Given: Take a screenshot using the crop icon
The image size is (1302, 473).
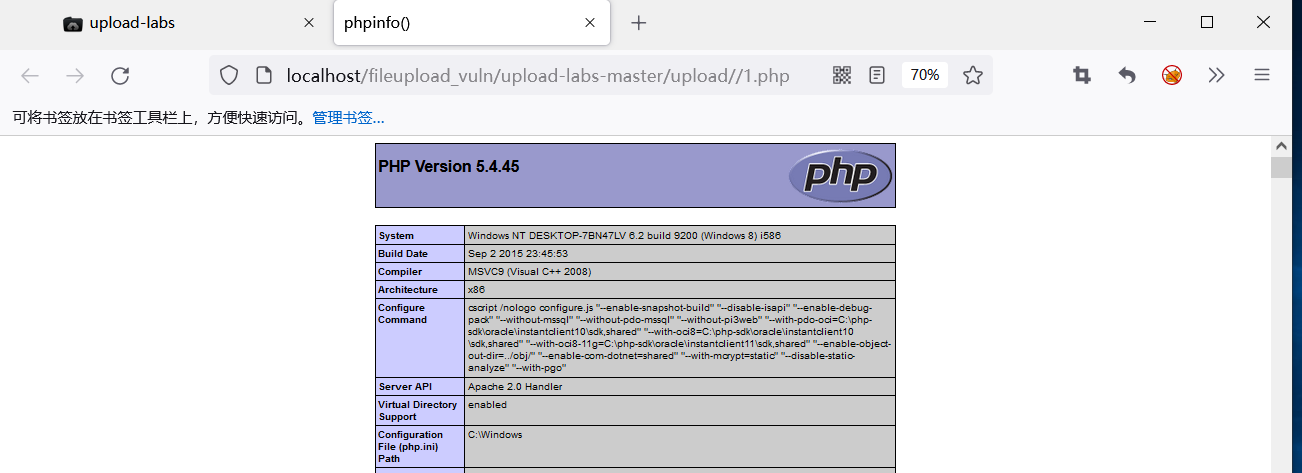Looking at the screenshot, I should tap(1081, 75).
